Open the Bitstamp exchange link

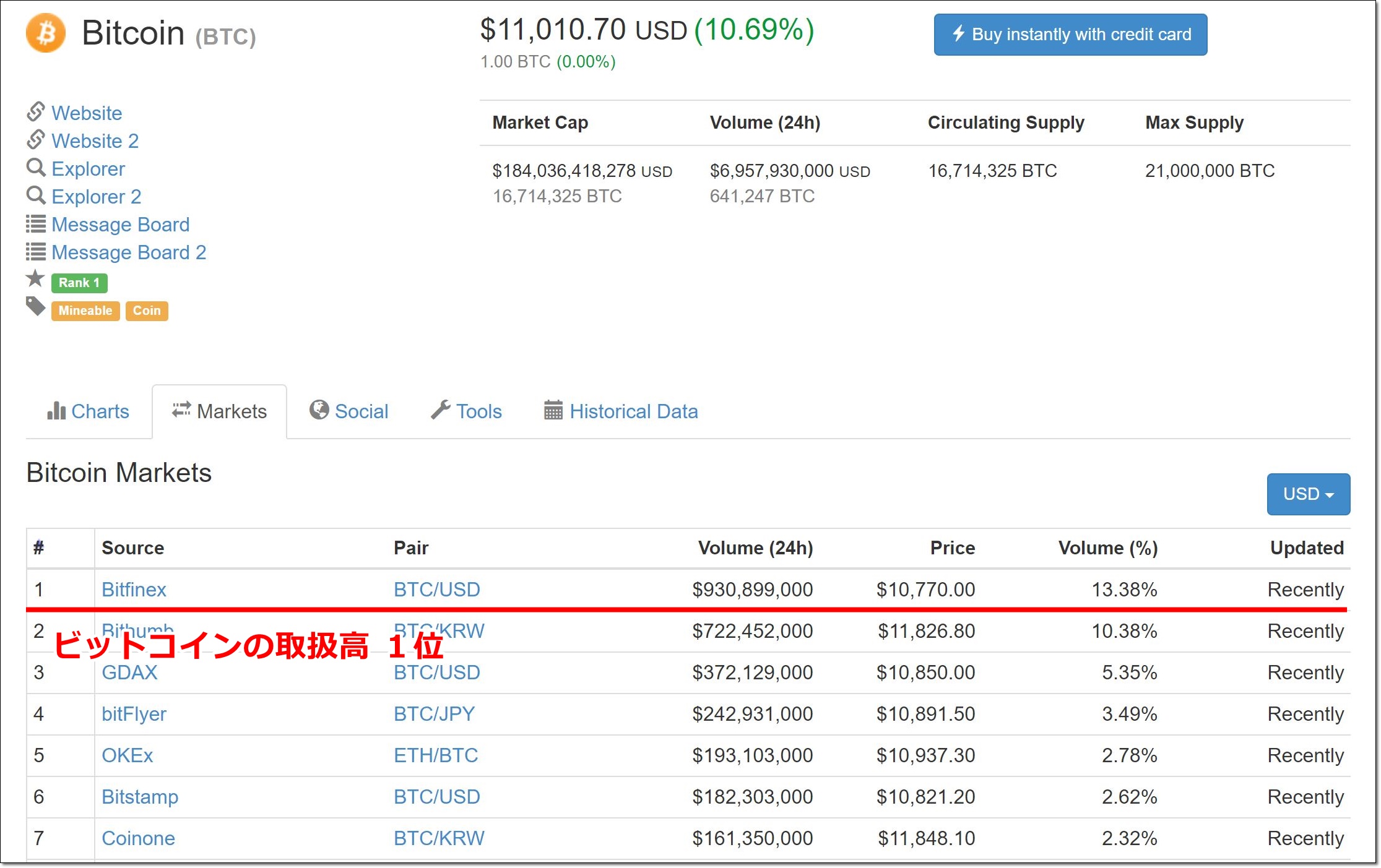coord(140,797)
